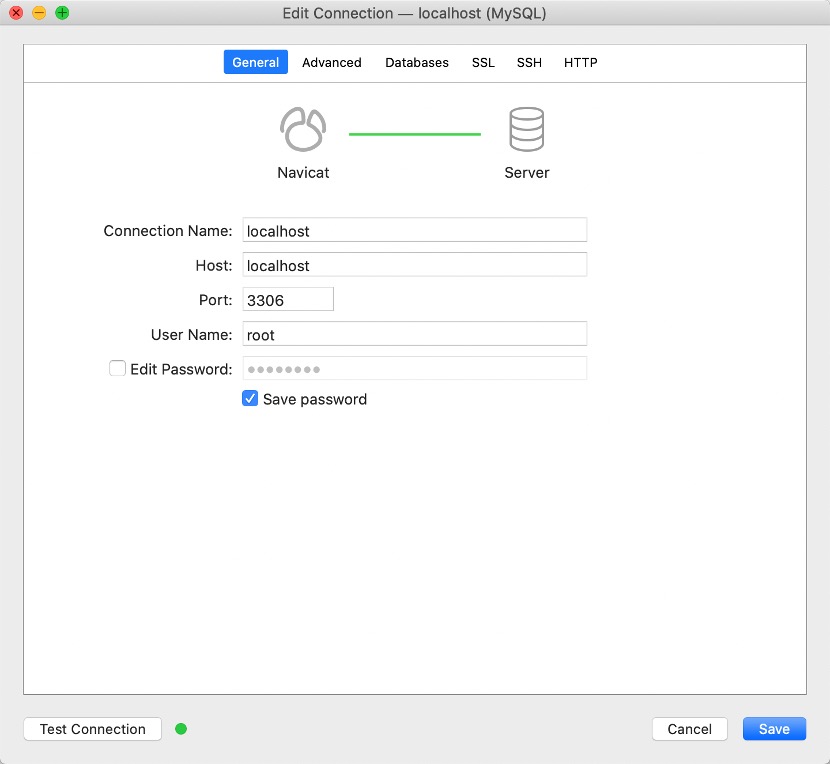Screen dimensions: 830x764
Task: Click the Port field showing 3306
Action: 288,299
